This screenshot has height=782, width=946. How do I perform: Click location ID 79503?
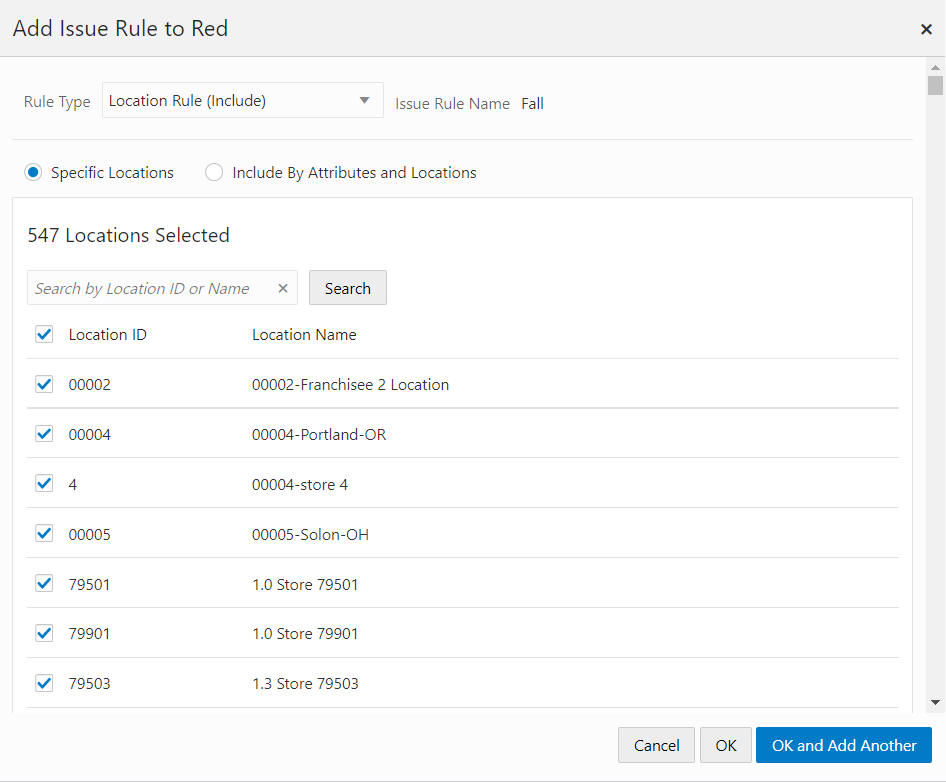click(89, 684)
